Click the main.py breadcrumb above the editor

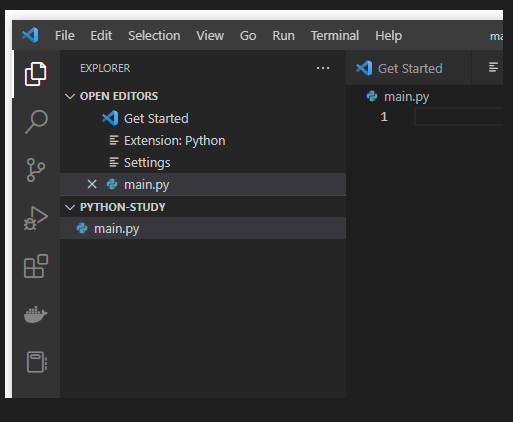click(x=406, y=97)
